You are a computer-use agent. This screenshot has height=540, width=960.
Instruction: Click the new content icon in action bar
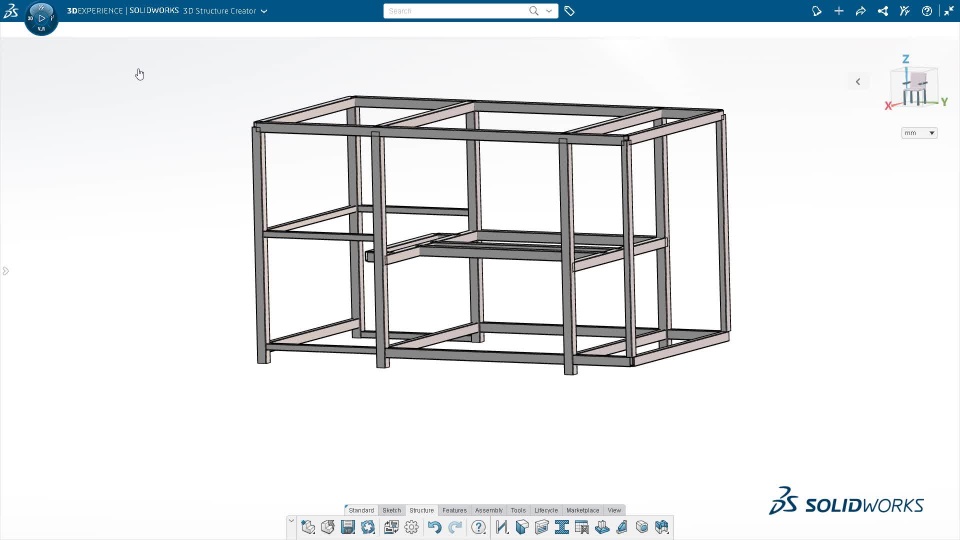coord(308,527)
